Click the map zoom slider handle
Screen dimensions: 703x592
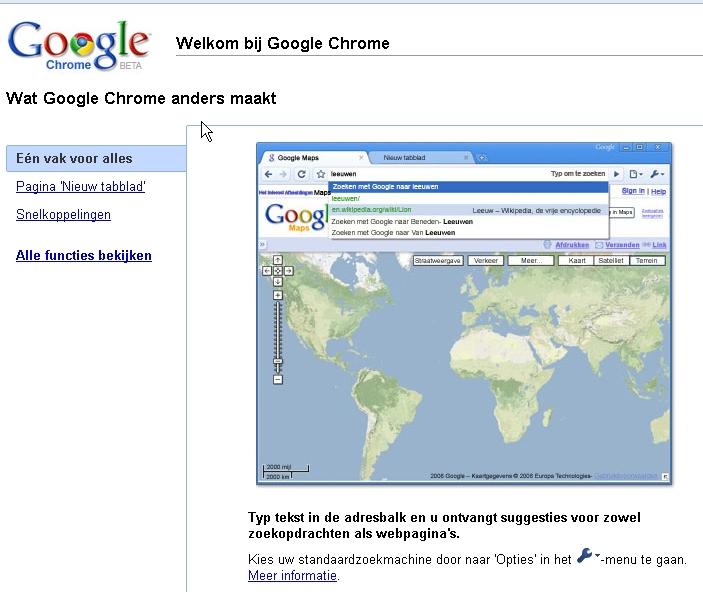(x=278, y=361)
